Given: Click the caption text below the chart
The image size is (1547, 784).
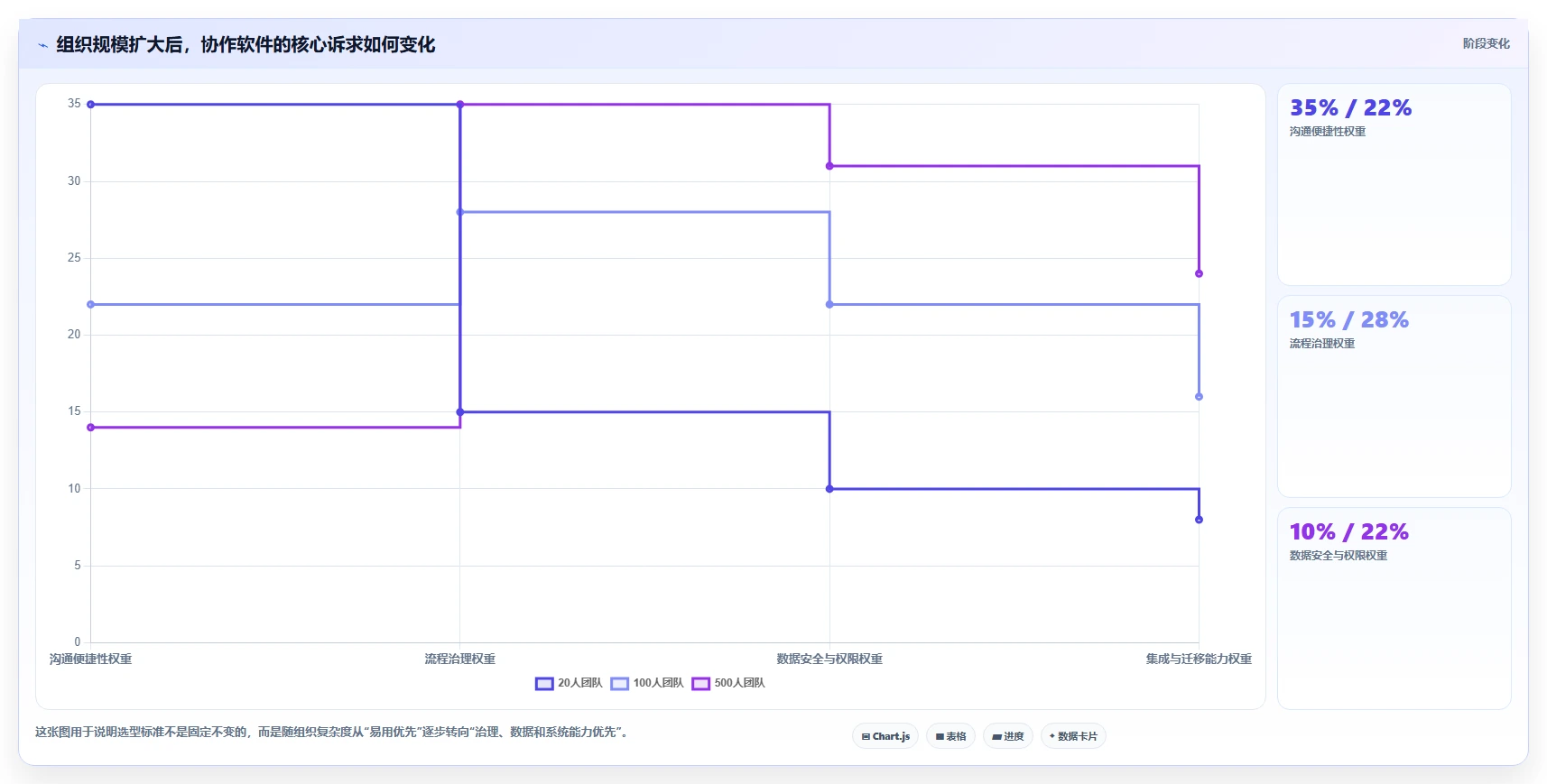Looking at the screenshot, I should point(331,732).
